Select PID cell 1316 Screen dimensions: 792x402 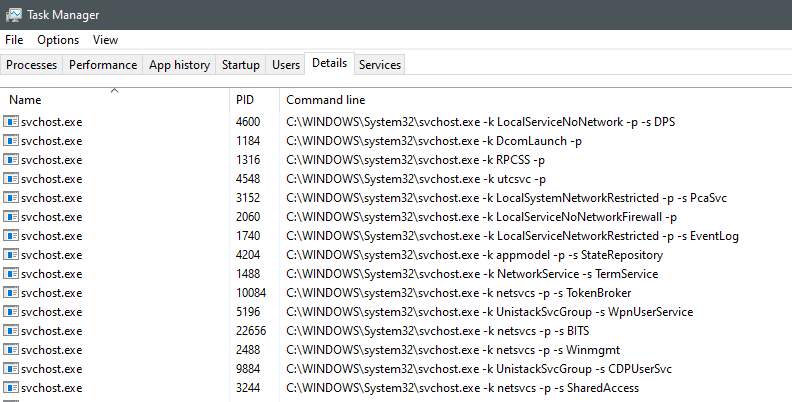click(x=248, y=160)
